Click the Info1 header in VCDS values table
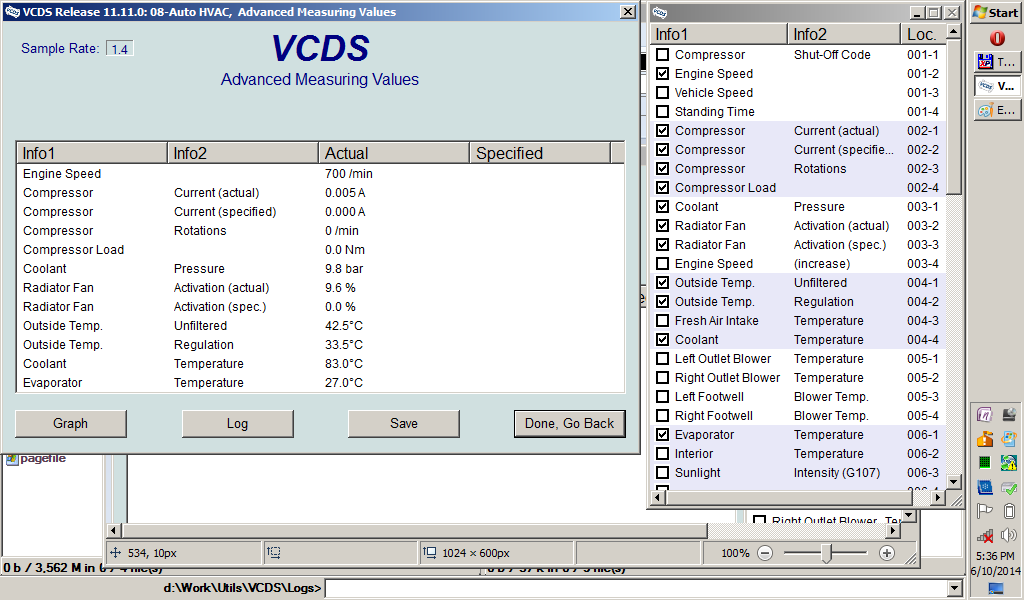This screenshot has height=600, width=1024. coord(92,153)
